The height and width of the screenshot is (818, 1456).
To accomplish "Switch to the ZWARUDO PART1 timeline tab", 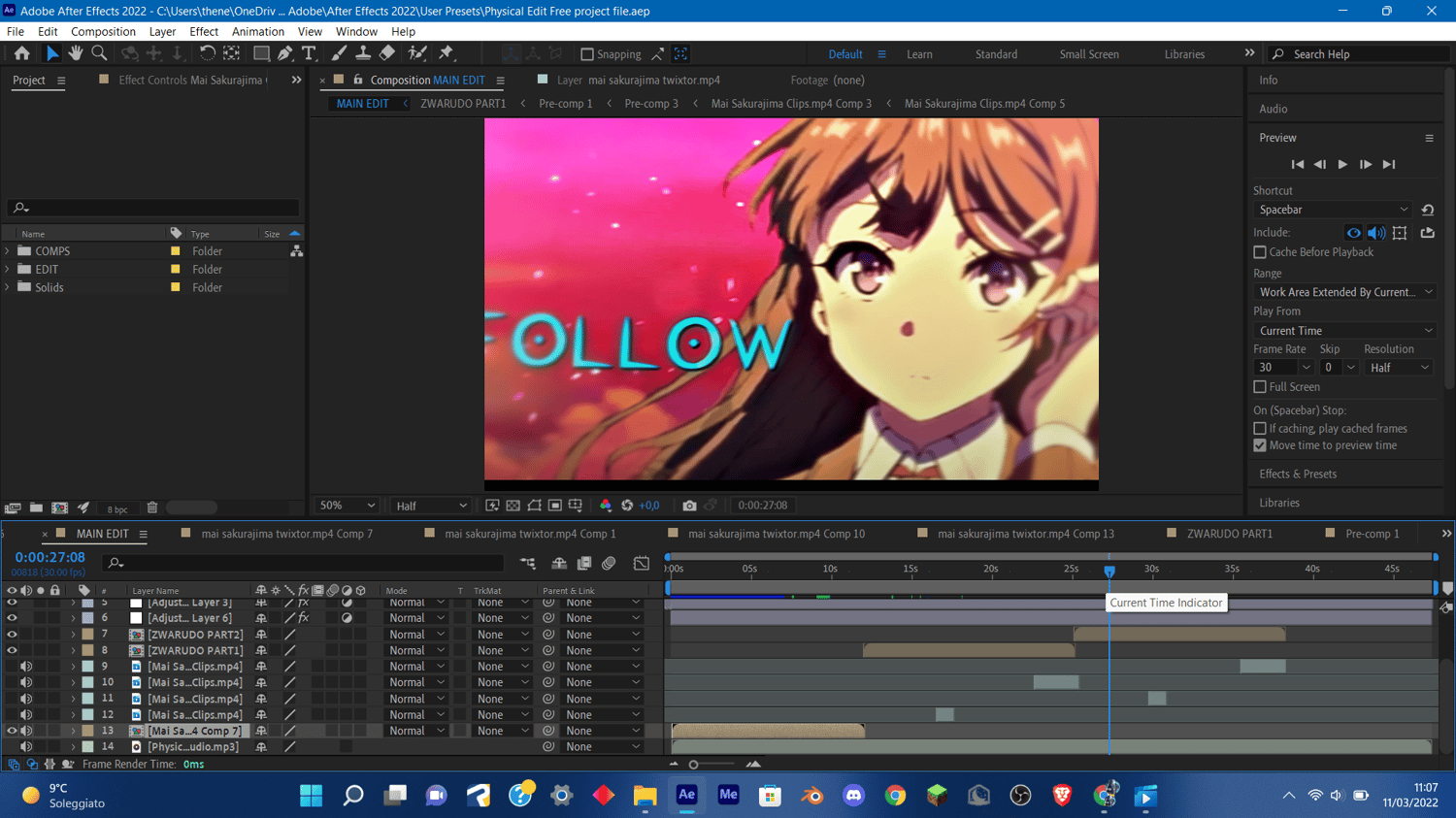I will 1229,534.
